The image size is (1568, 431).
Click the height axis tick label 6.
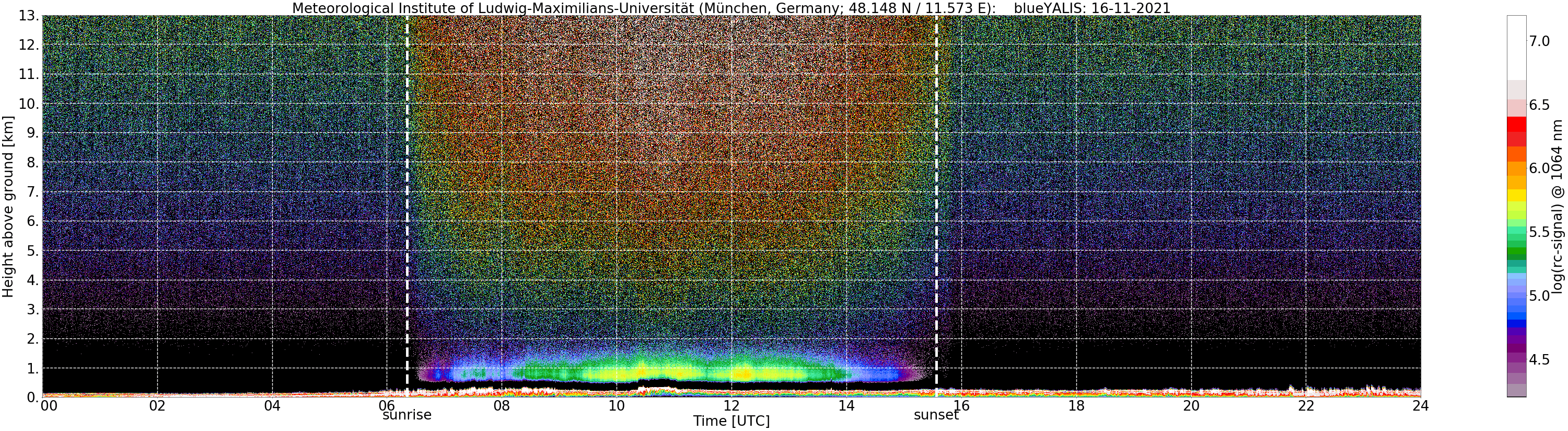(x=33, y=221)
